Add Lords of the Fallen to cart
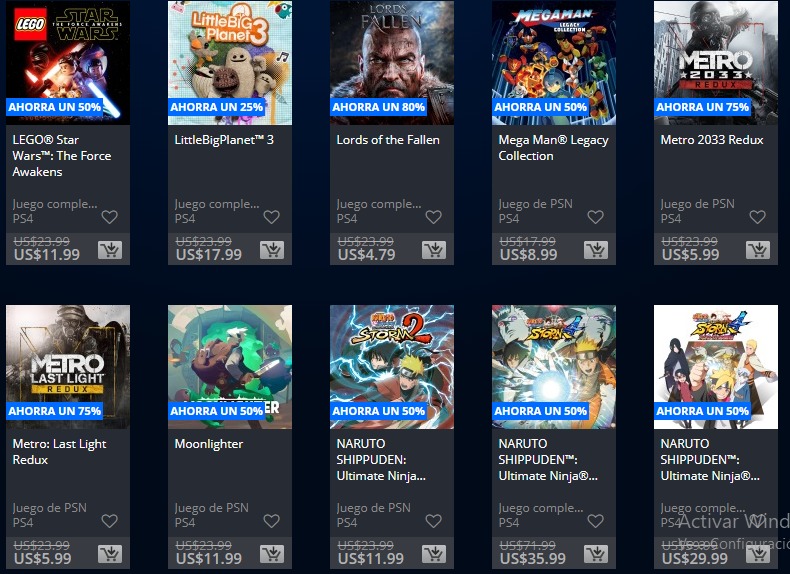 434,250
